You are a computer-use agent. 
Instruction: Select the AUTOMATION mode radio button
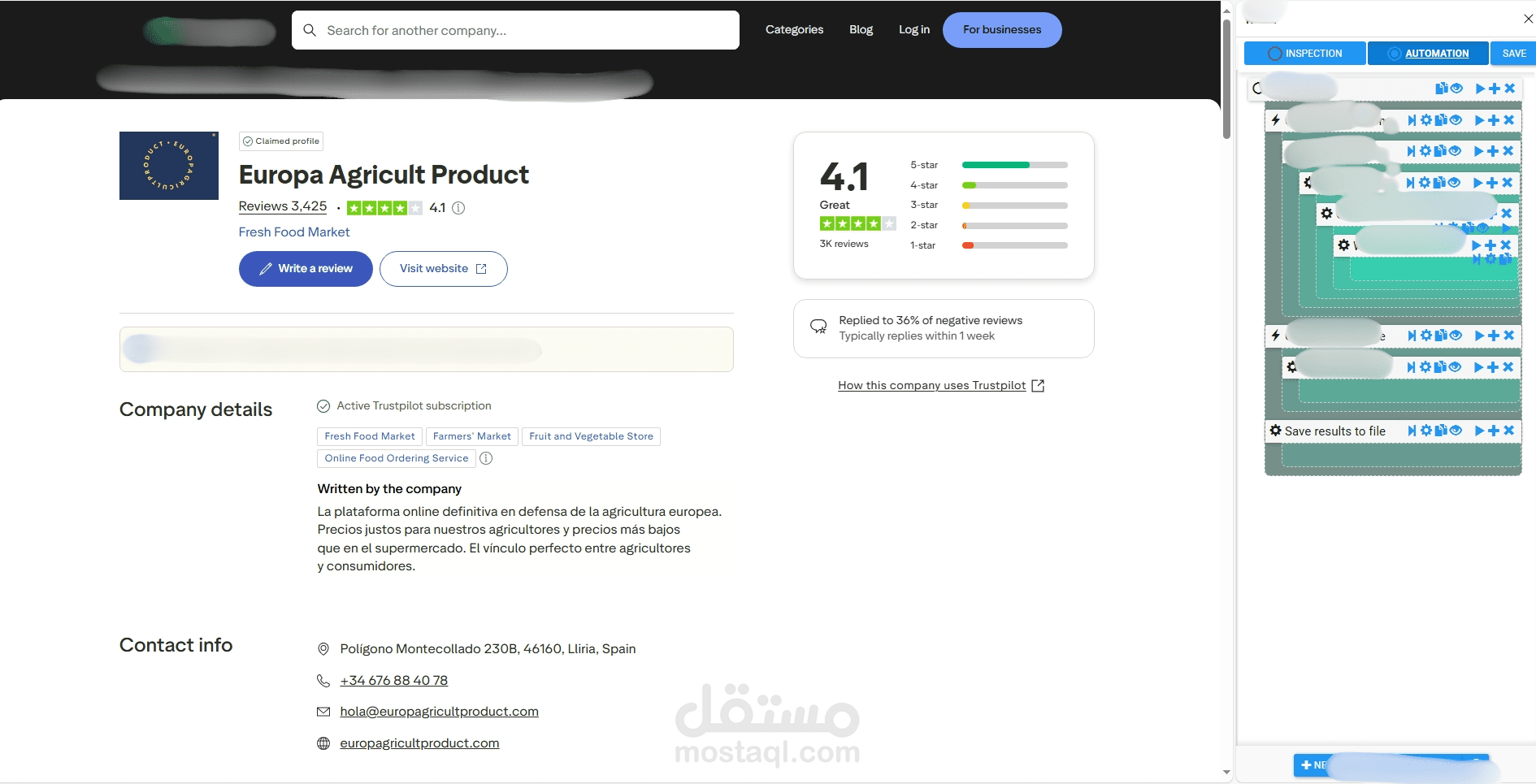tap(1395, 54)
